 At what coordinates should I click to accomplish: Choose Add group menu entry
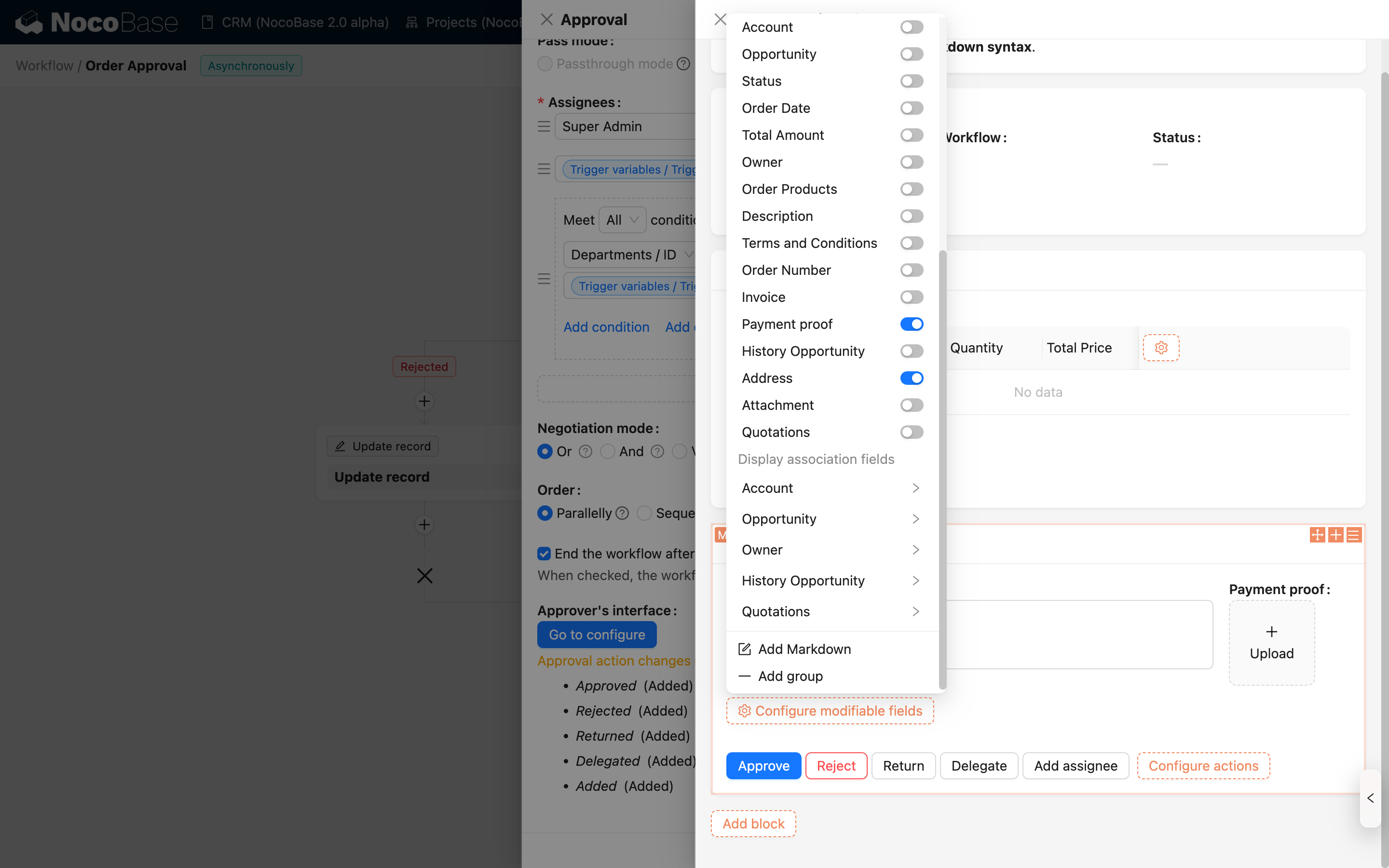tap(790, 676)
